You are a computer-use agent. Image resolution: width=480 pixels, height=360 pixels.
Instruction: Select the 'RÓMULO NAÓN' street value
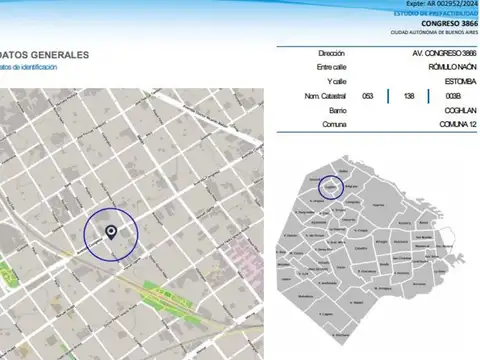point(452,67)
